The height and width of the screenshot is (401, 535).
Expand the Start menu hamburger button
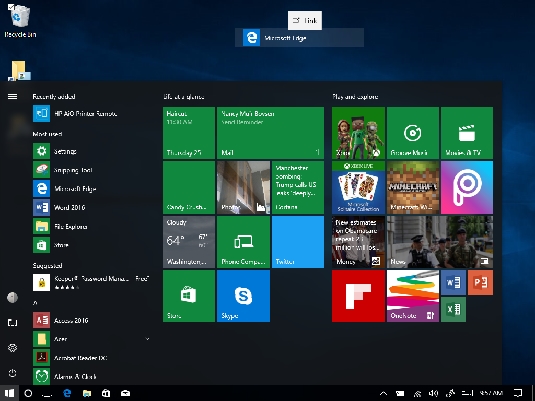click(12, 97)
